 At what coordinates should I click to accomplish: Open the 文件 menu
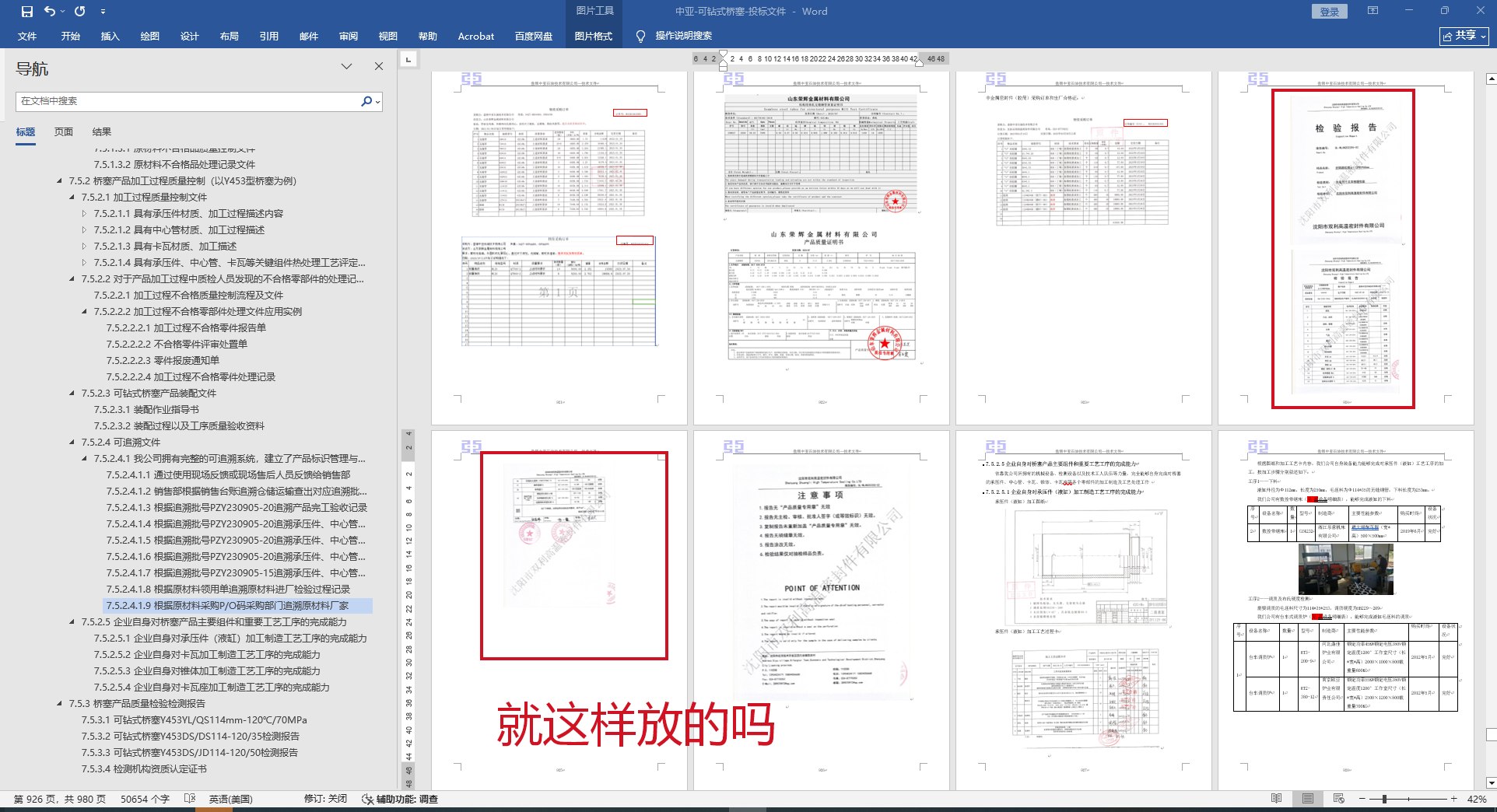27,37
